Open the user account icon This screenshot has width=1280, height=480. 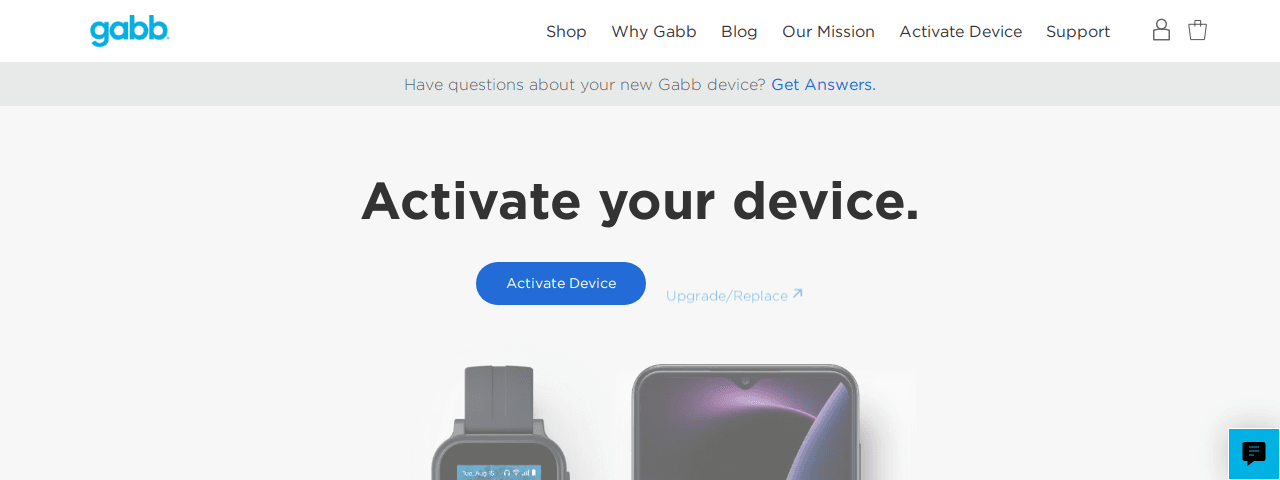pyautogui.click(x=1161, y=30)
